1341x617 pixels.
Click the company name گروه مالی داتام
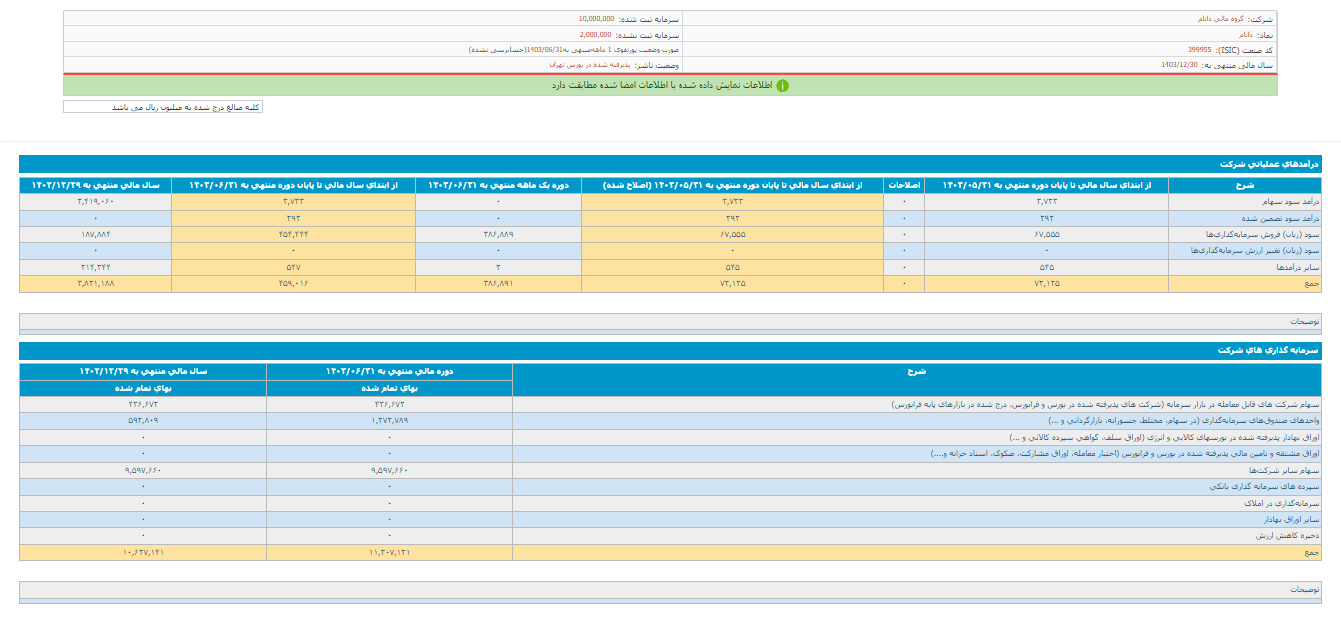tap(1222, 19)
